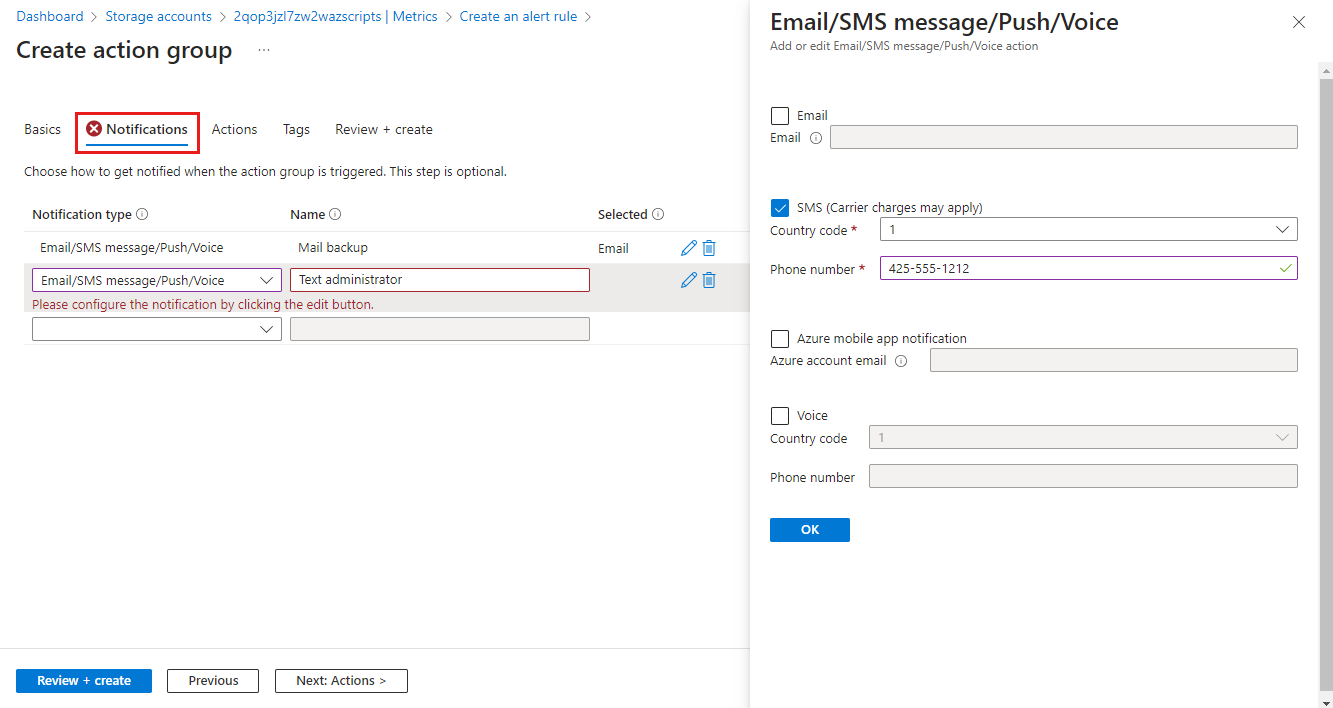Click the Email field info icon

(815, 138)
